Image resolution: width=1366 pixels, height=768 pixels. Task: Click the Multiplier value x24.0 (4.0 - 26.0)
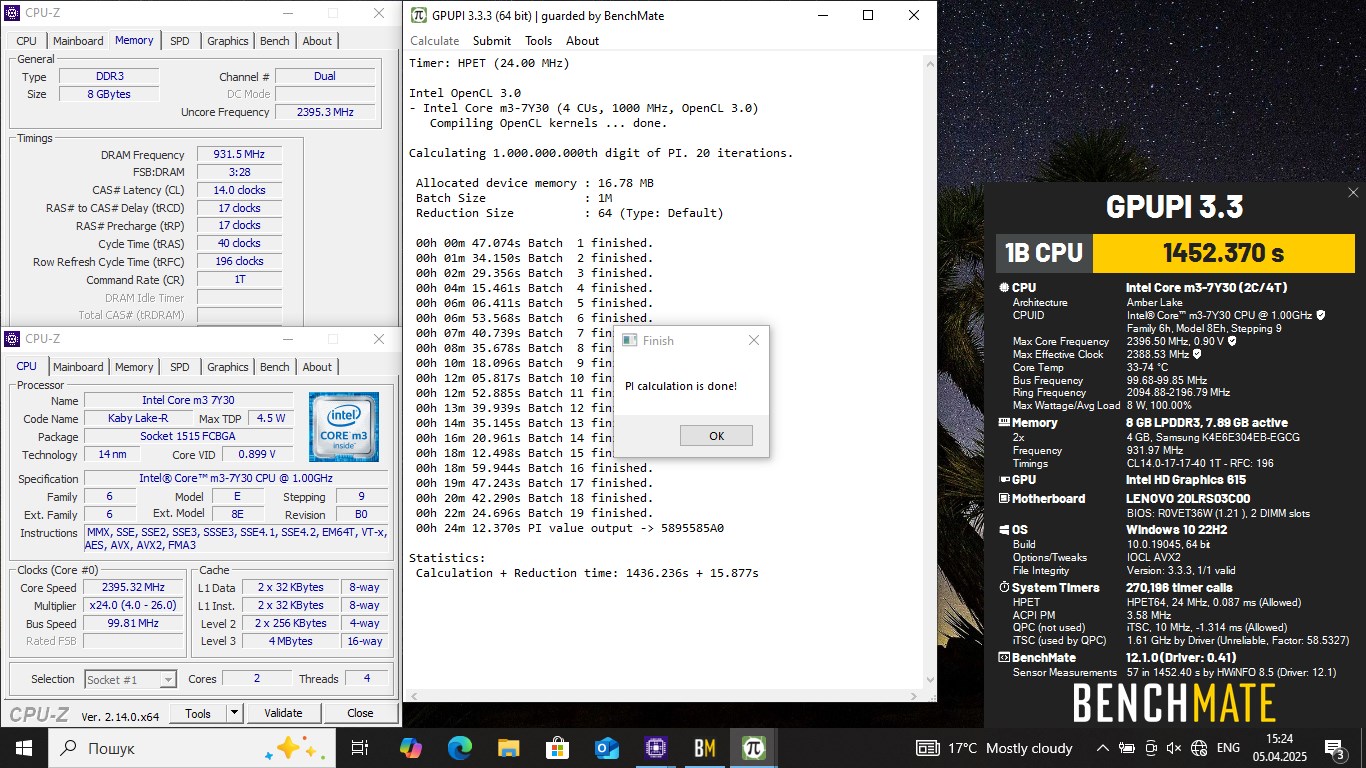pos(133,606)
